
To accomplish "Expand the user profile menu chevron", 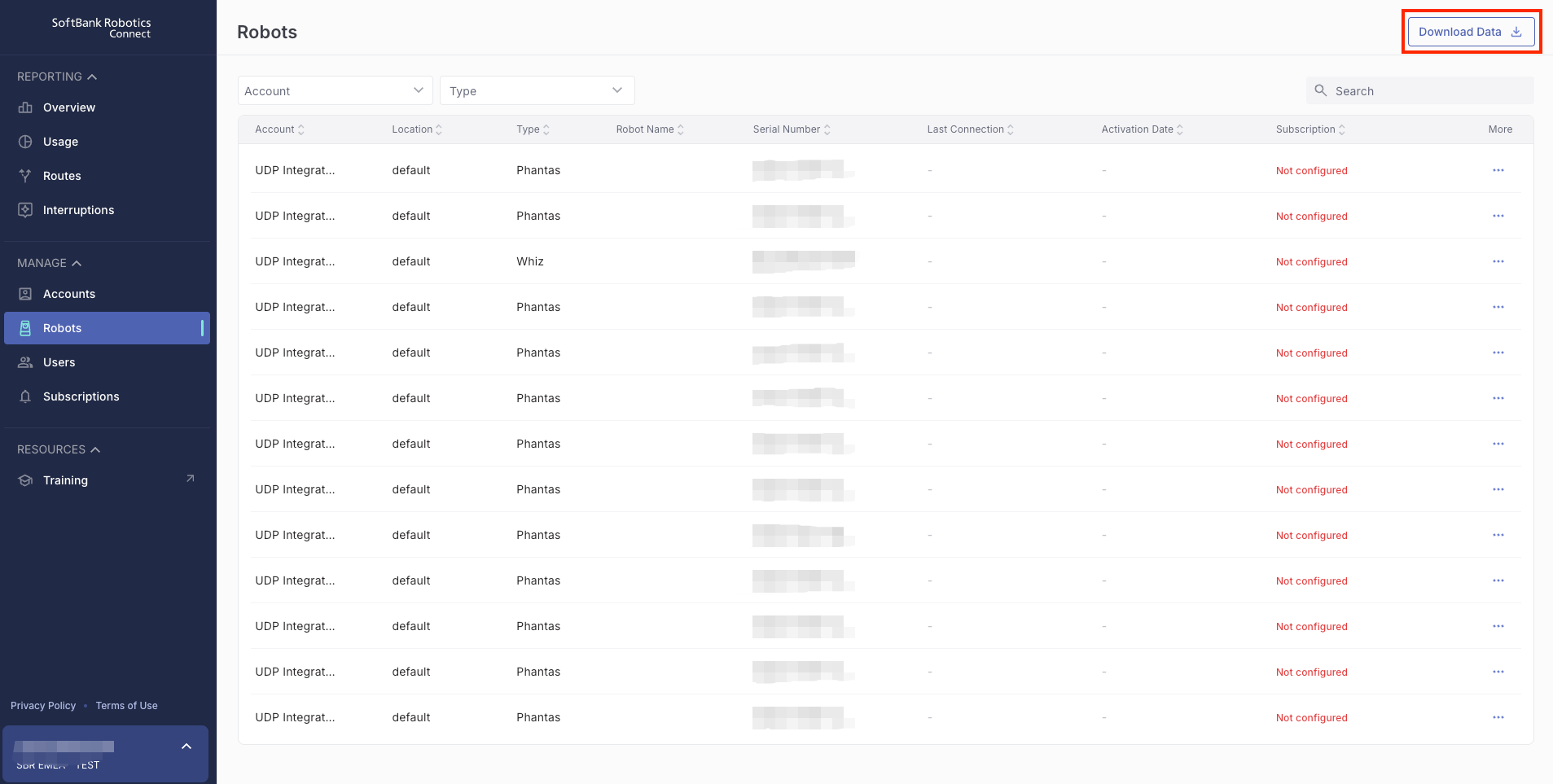I will (186, 747).
